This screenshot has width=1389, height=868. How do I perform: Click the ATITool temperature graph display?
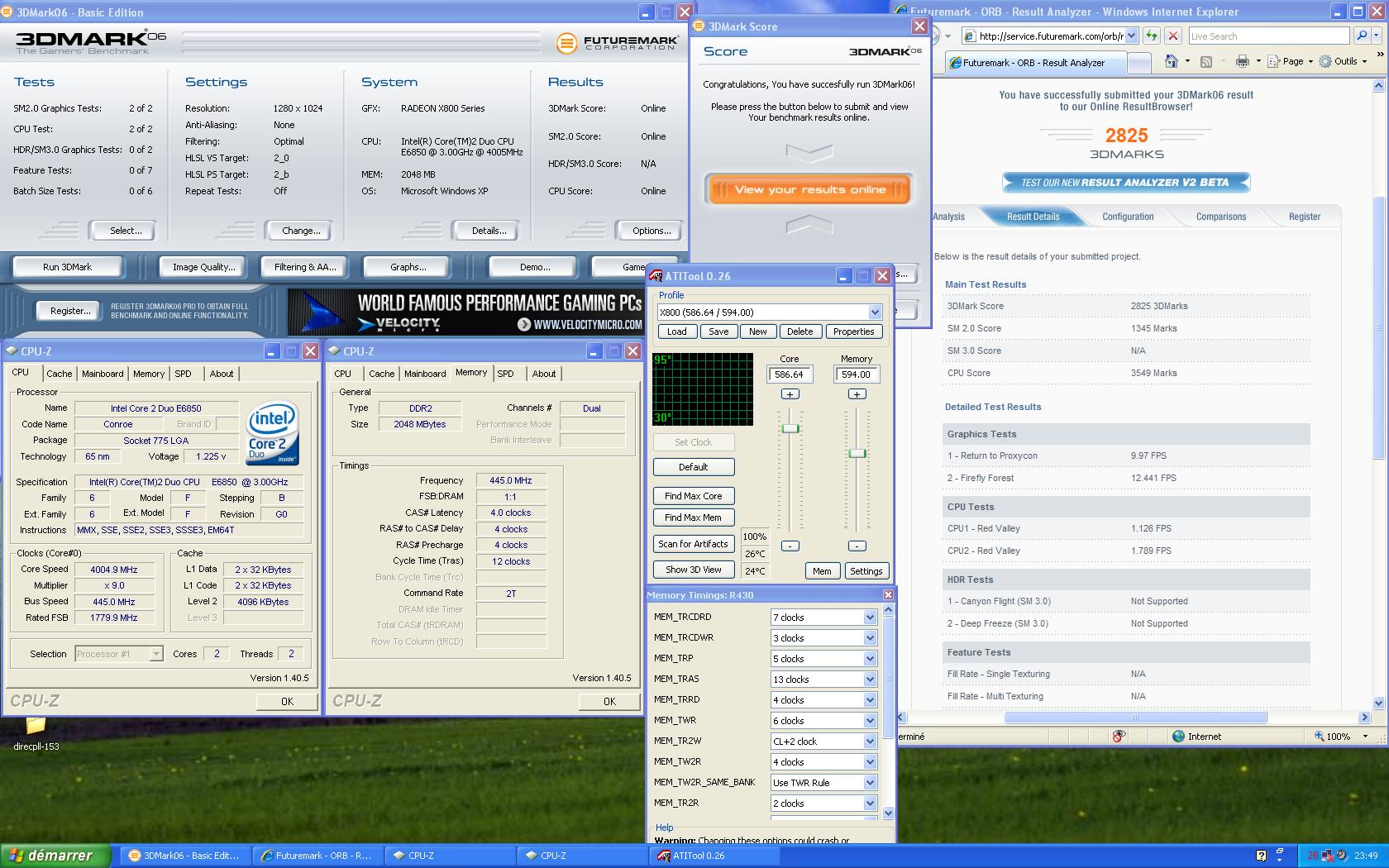(x=703, y=389)
